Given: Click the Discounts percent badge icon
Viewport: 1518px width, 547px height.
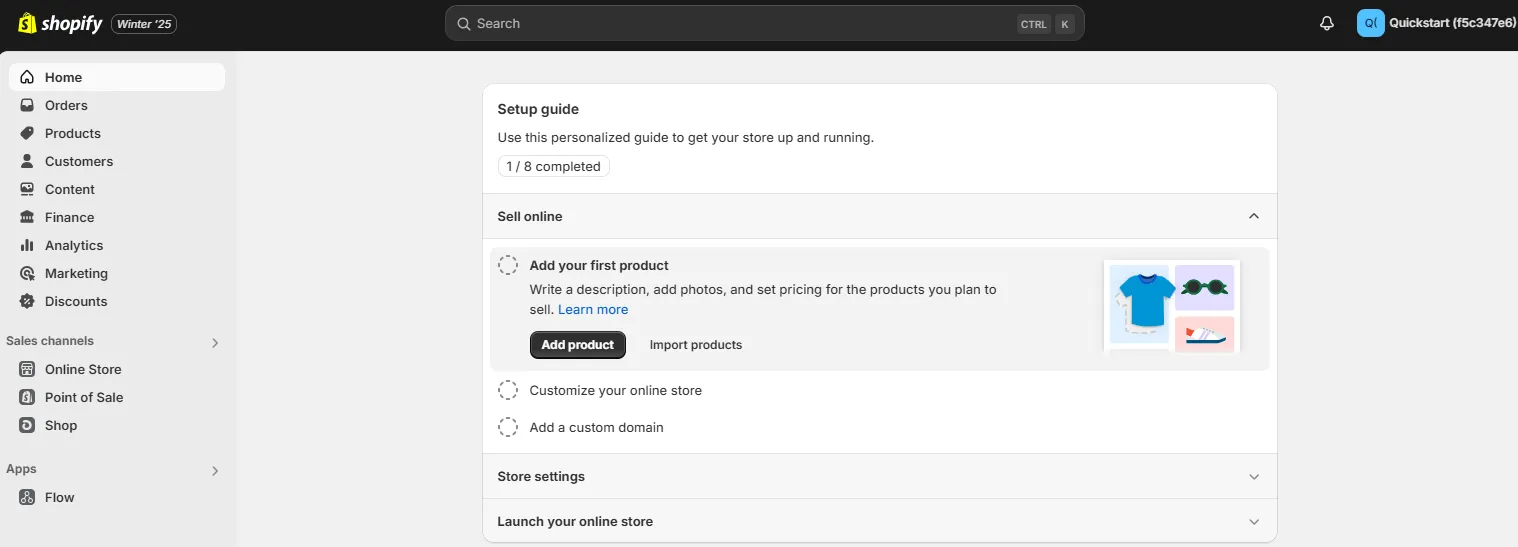Looking at the screenshot, I should (27, 301).
